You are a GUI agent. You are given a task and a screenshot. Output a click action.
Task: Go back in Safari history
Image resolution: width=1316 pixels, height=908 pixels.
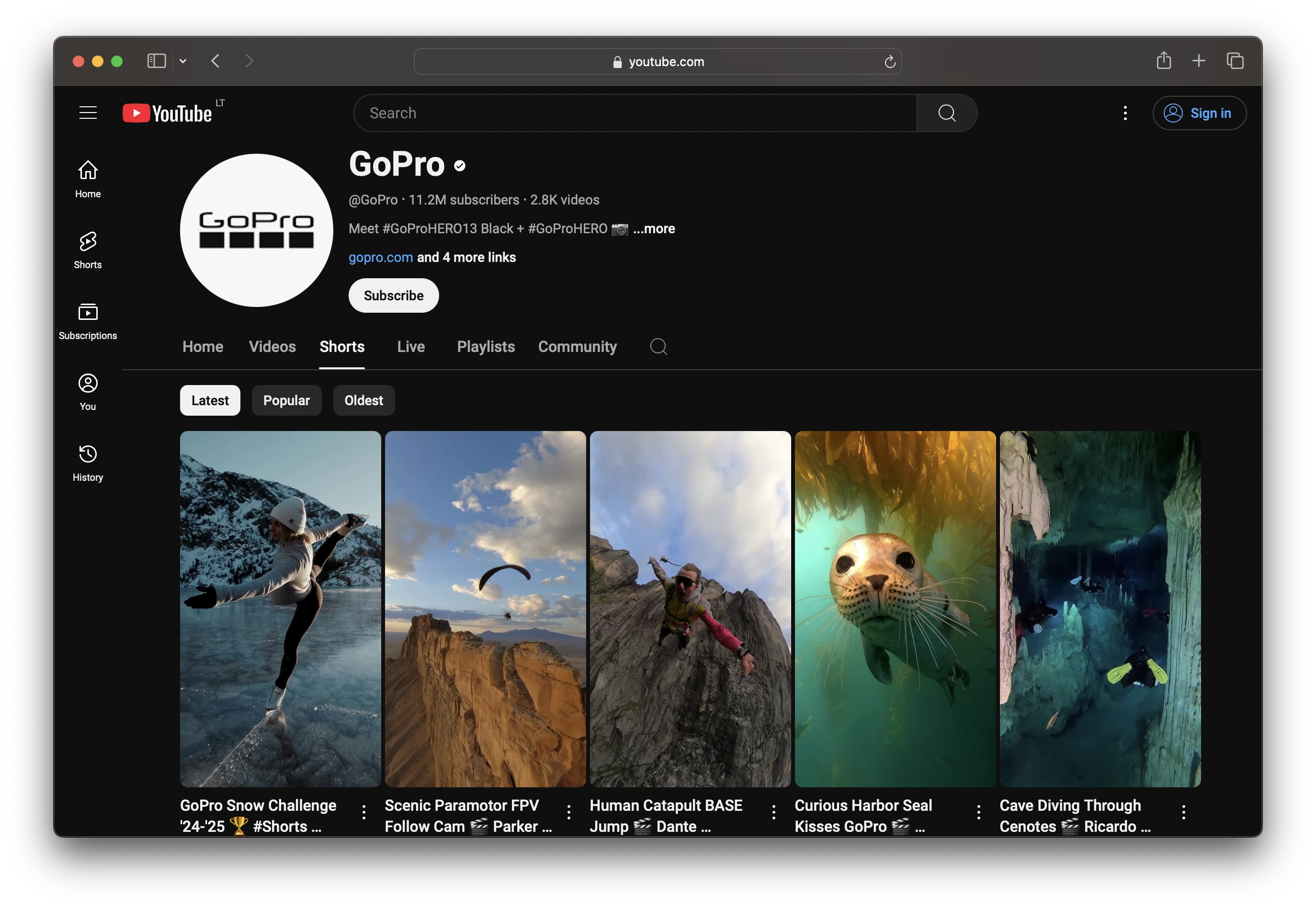tap(215, 61)
